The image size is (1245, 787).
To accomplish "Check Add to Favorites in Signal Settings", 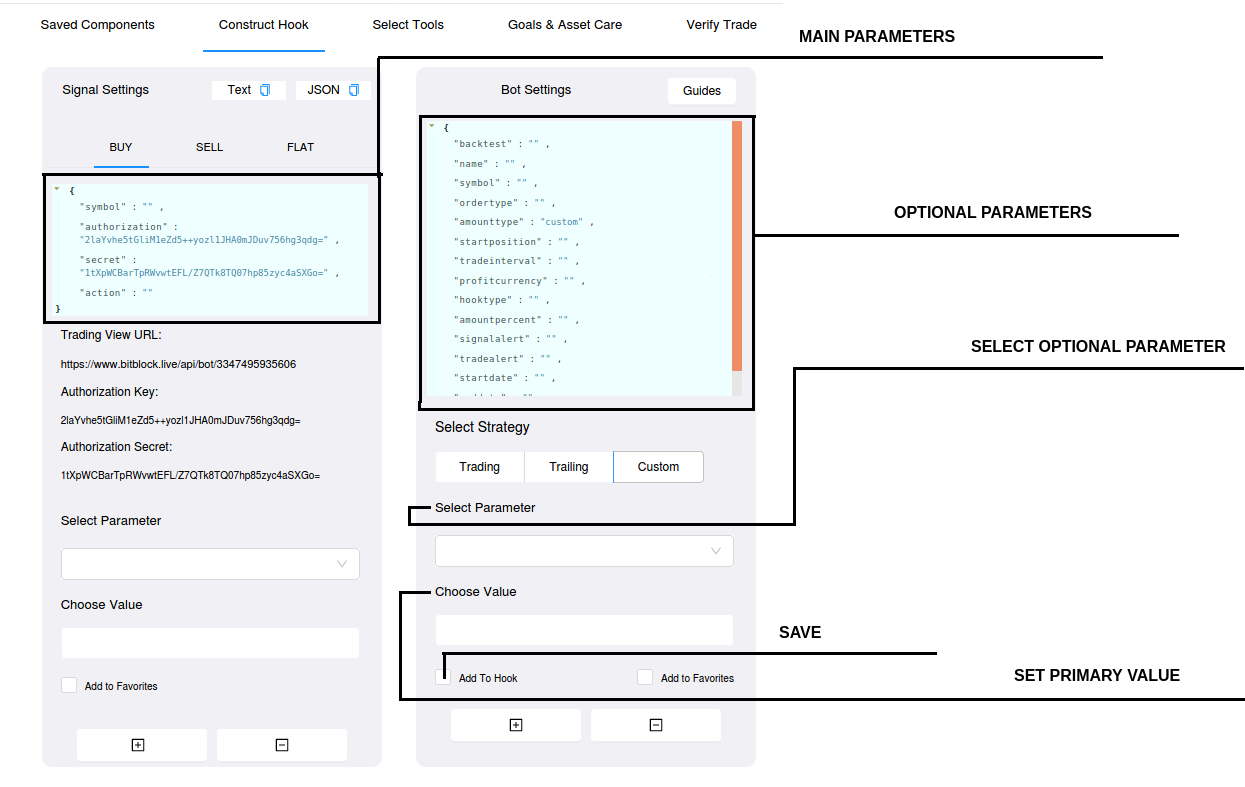I will point(69,685).
